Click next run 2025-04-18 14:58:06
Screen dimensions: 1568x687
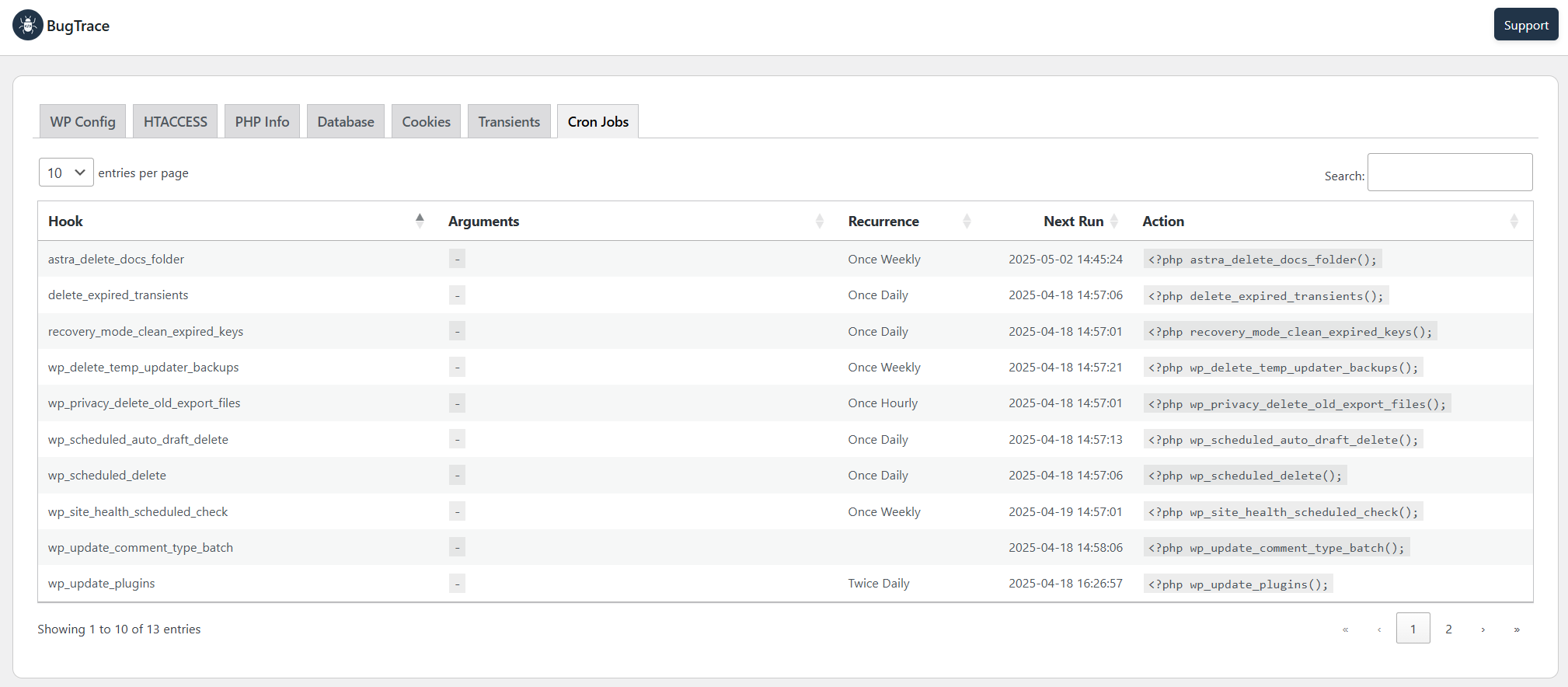click(x=1065, y=548)
